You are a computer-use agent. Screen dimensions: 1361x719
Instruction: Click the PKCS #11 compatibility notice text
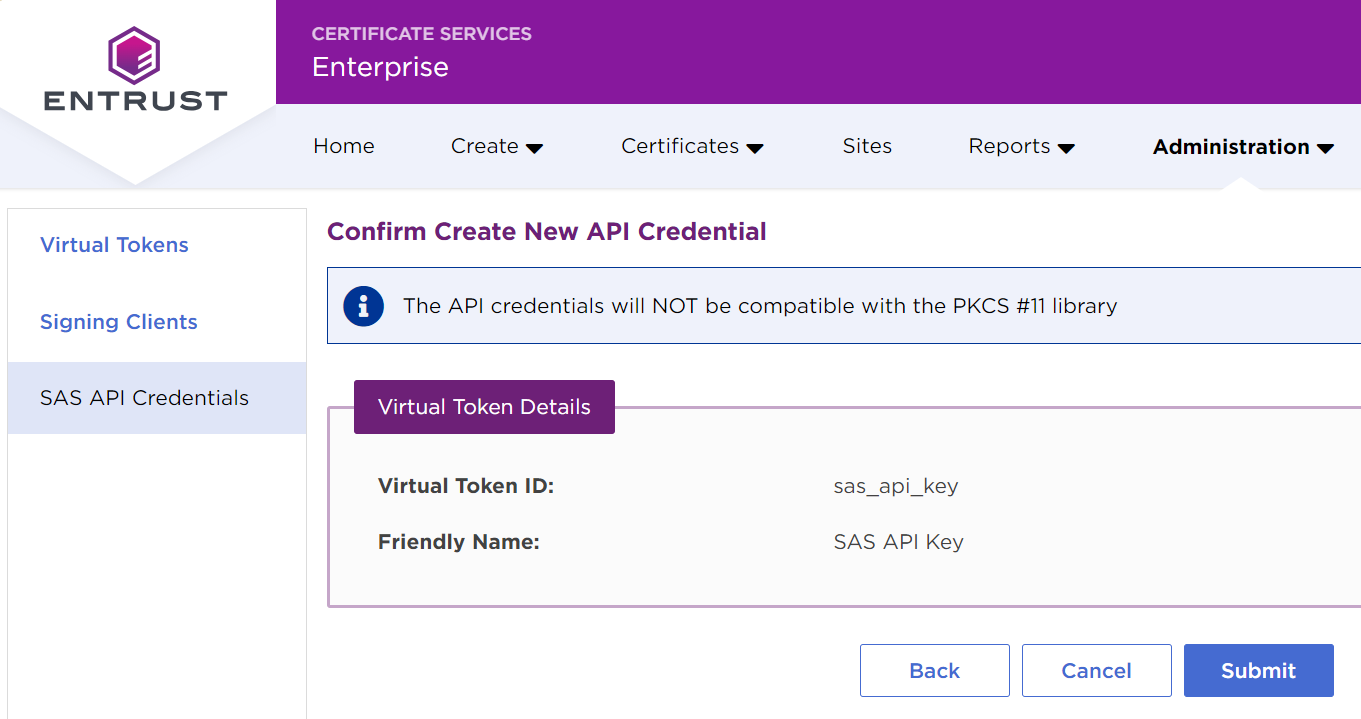[759, 306]
